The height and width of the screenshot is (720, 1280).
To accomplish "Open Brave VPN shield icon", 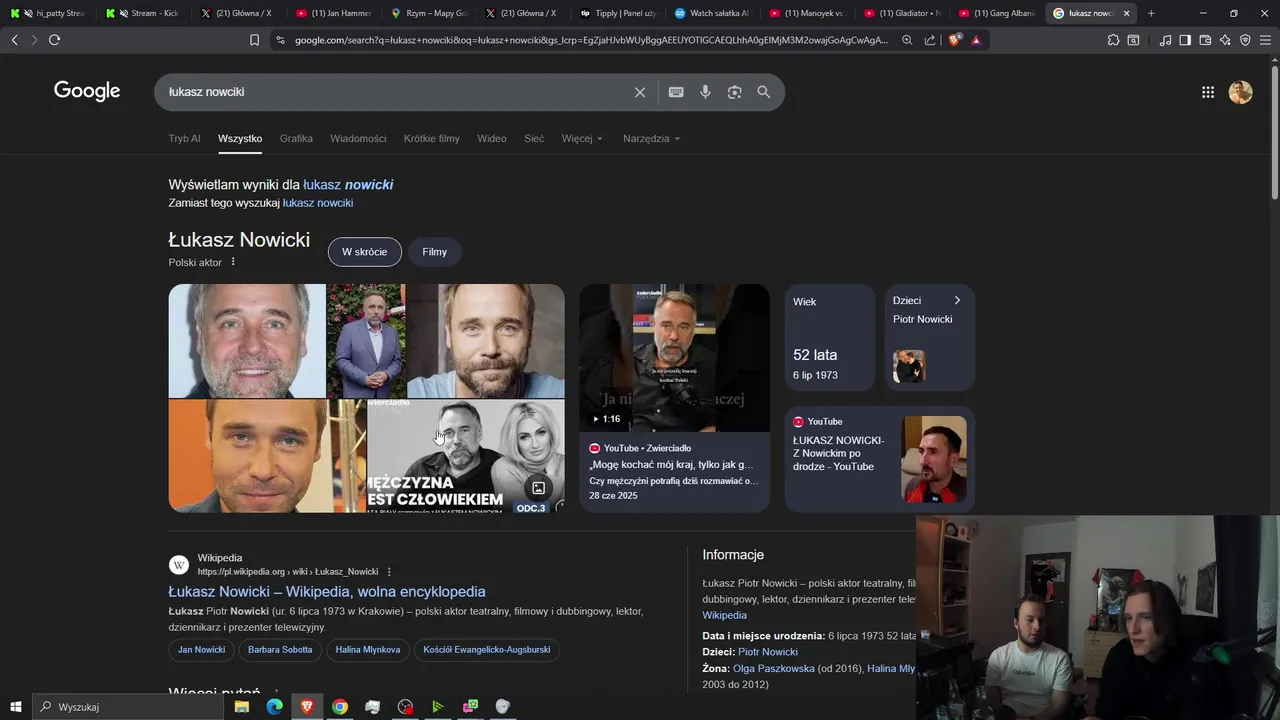I will click(x=1245, y=40).
